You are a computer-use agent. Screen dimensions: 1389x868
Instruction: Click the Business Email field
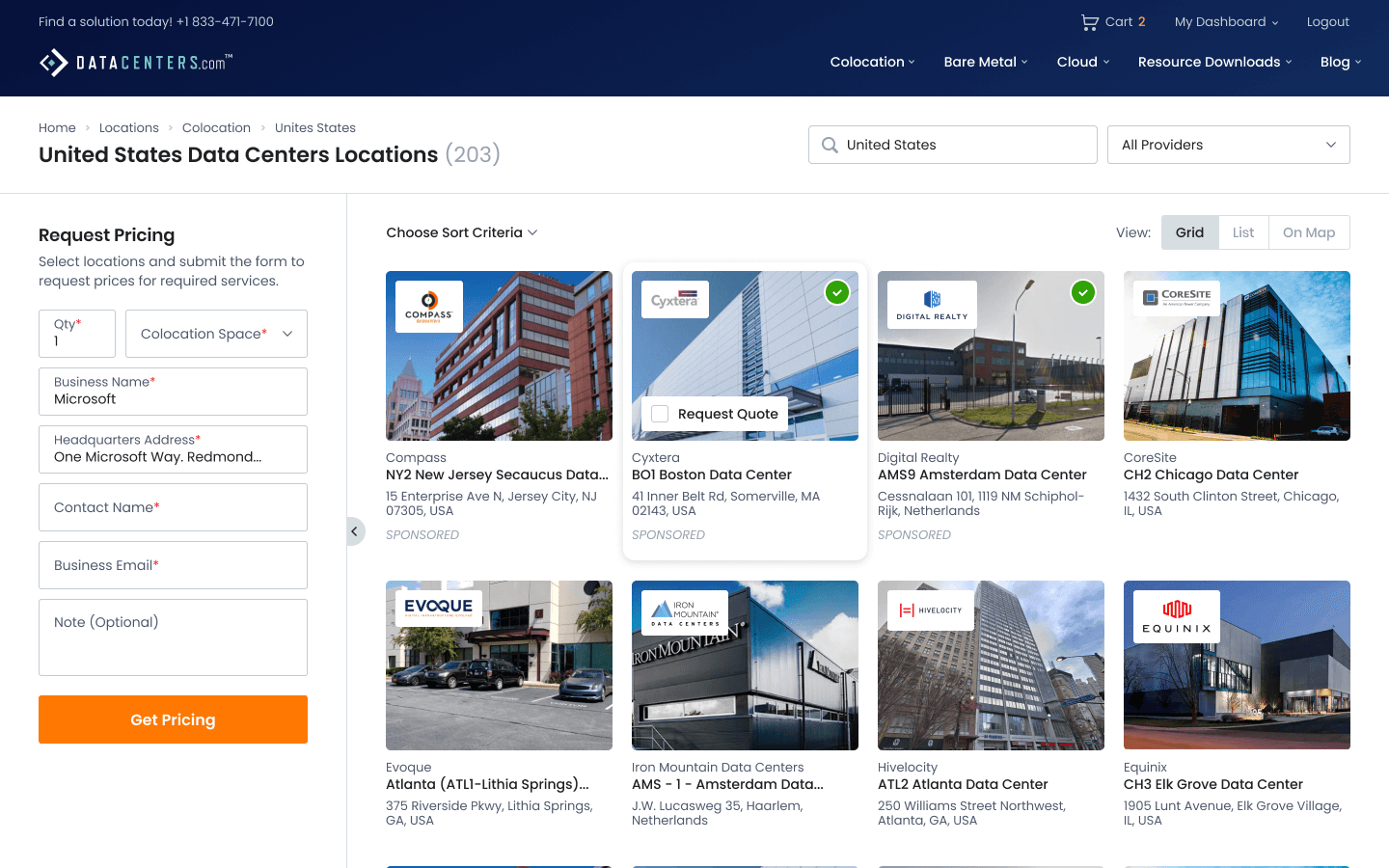[173, 565]
